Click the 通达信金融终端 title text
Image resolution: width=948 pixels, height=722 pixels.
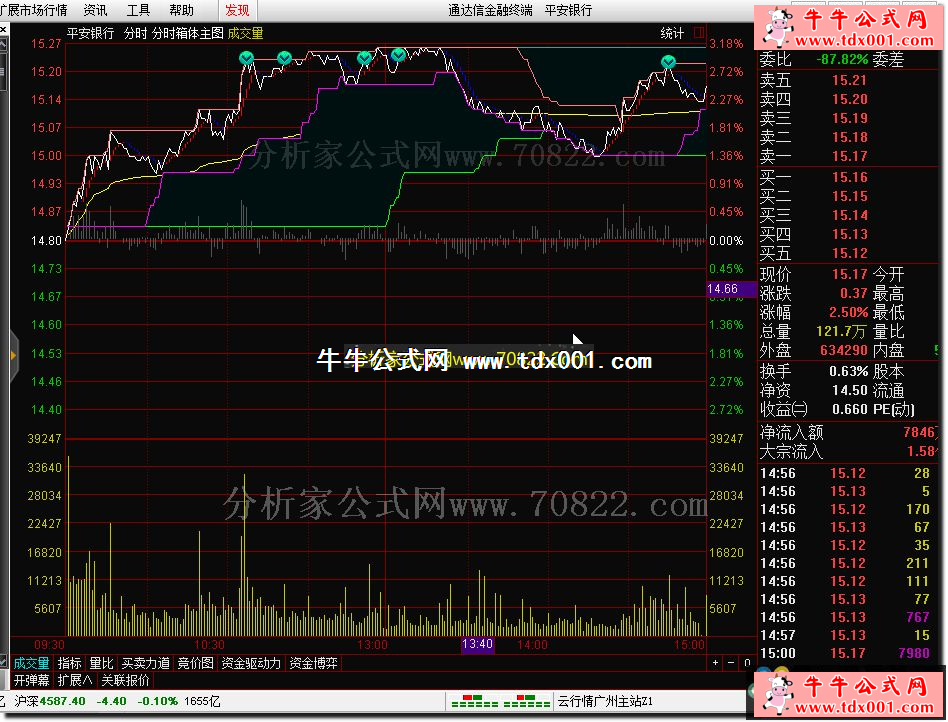[x=490, y=10]
